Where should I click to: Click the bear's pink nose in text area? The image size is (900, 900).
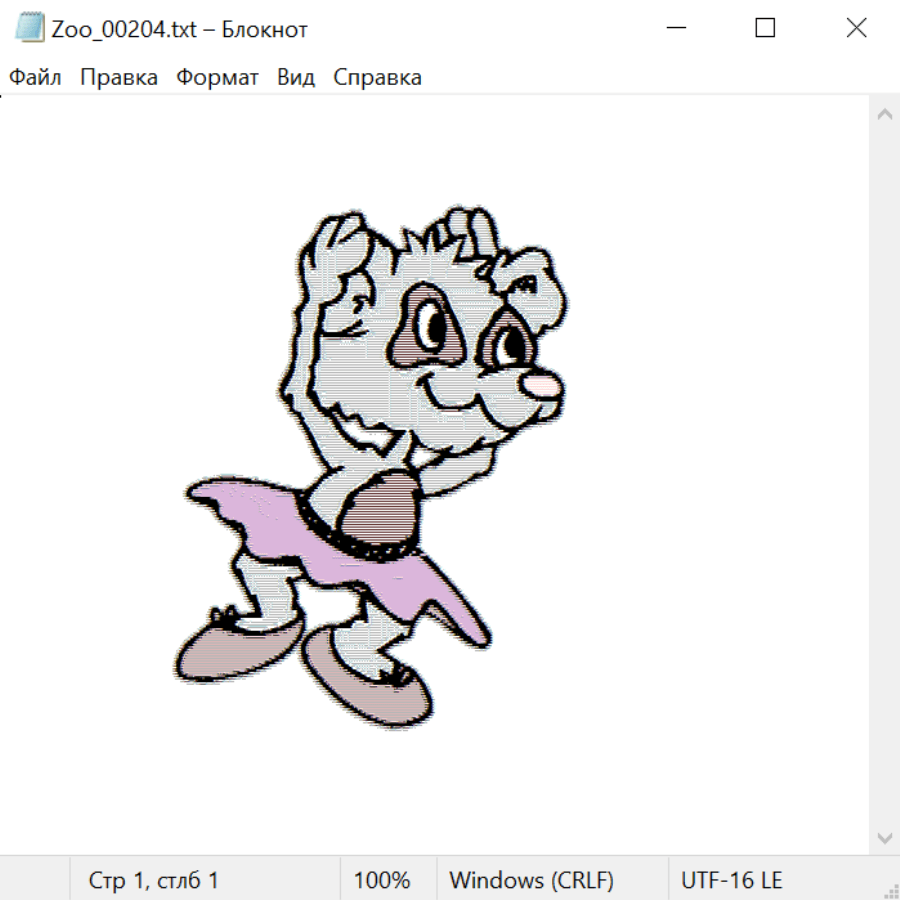[539, 386]
